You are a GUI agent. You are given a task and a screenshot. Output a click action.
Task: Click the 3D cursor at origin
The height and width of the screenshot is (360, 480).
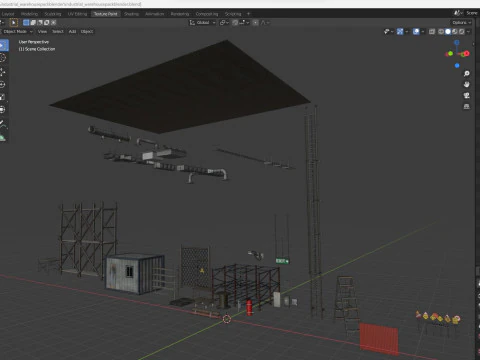(x=227, y=319)
